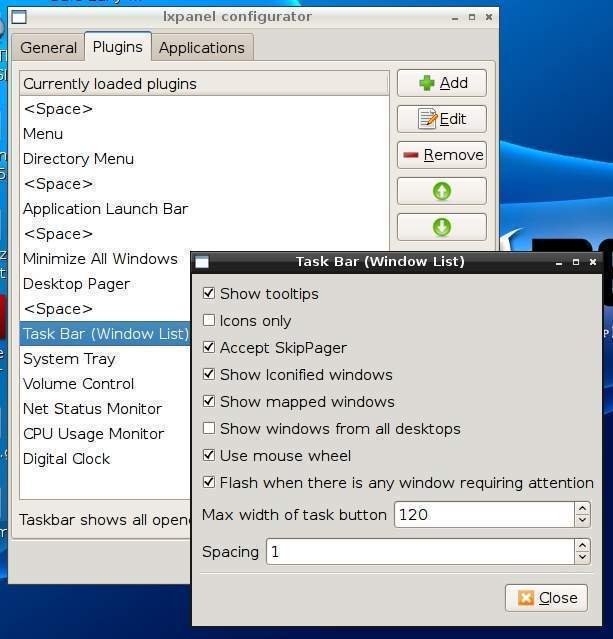
Task: Open lxpanel configurator window menu icon
Action: pos(19,17)
